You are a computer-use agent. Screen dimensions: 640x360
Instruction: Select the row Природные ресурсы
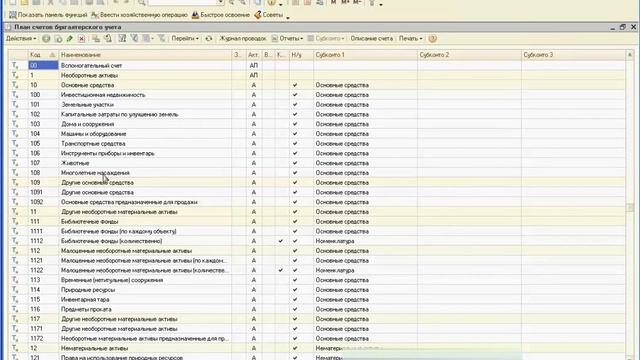[x=316, y=290]
